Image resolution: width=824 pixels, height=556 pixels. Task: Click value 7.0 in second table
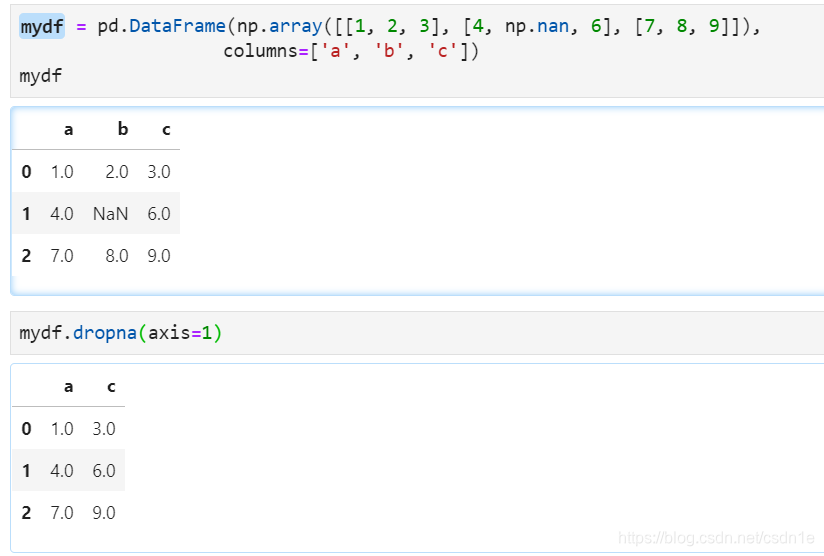pyautogui.click(x=62, y=513)
